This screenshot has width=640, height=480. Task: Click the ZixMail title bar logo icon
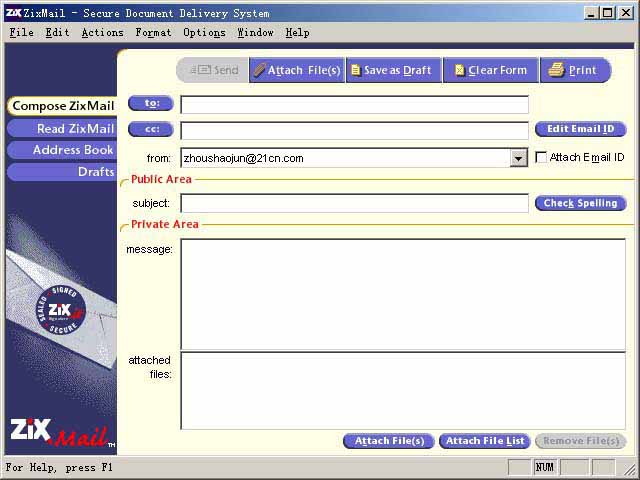click(13, 13)
